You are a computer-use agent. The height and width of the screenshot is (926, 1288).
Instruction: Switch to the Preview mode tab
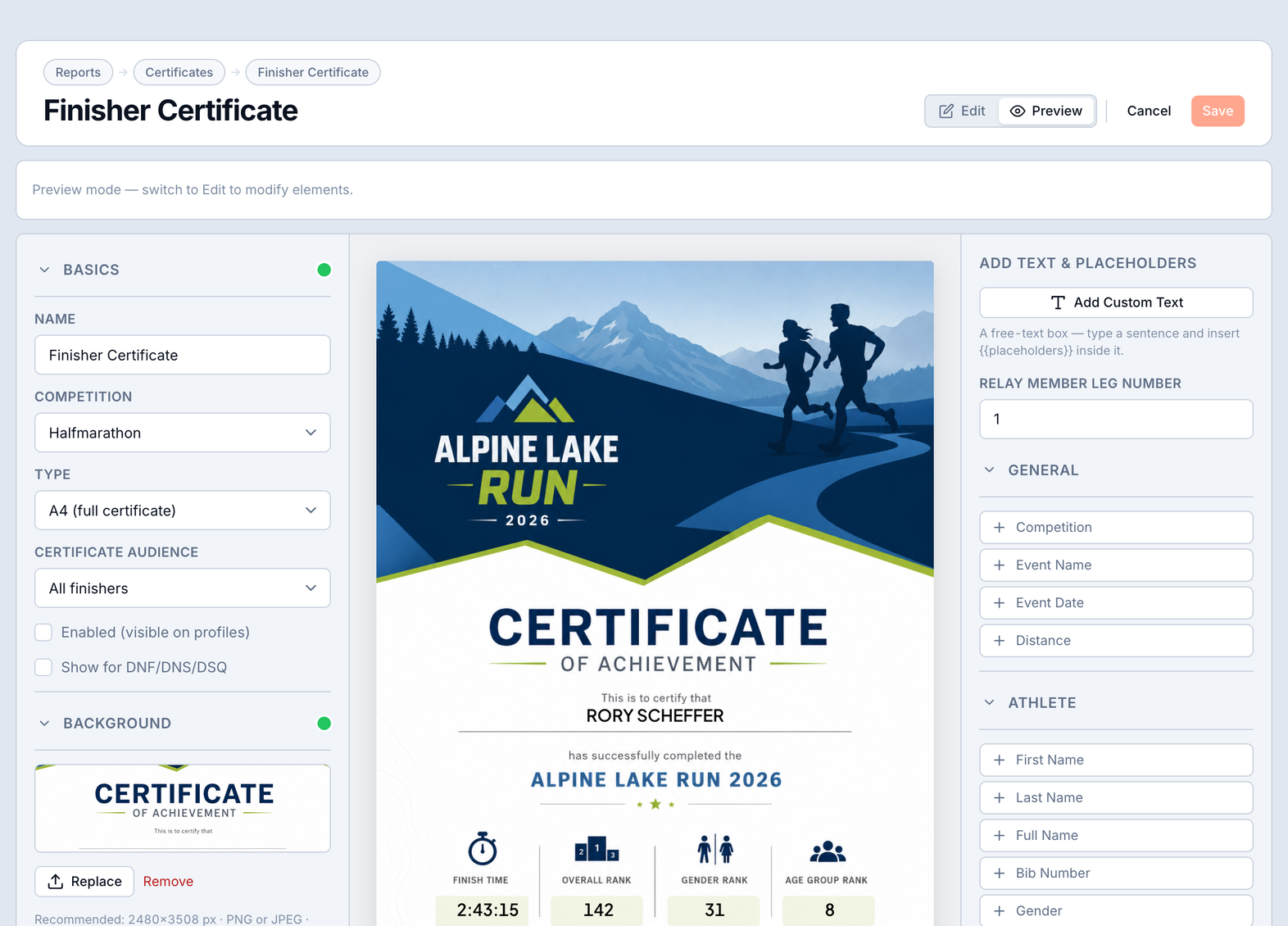1046,111
